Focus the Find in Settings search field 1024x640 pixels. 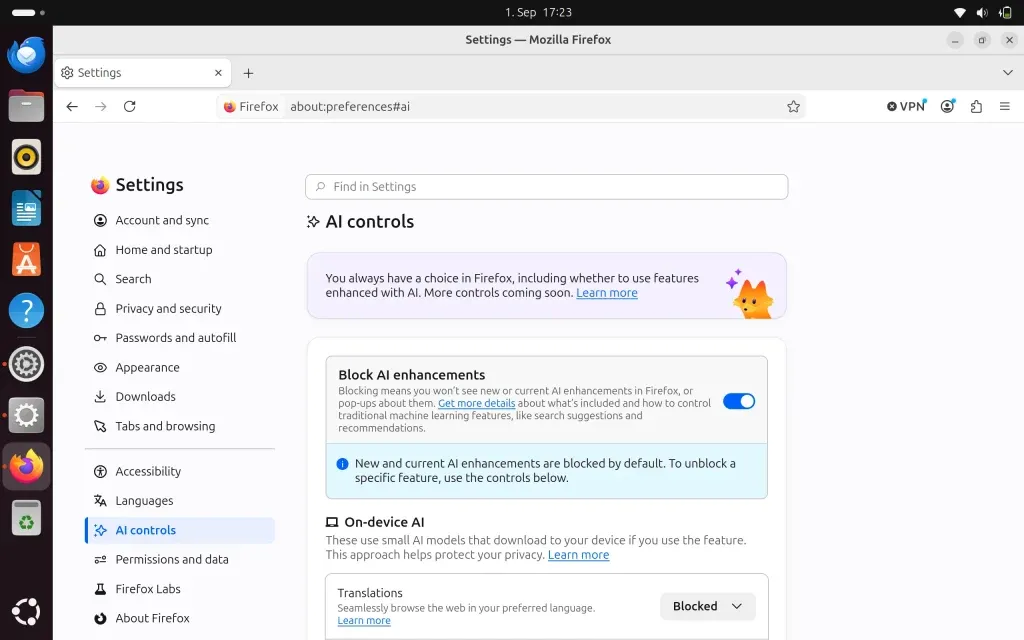click(x=546, y=187)
